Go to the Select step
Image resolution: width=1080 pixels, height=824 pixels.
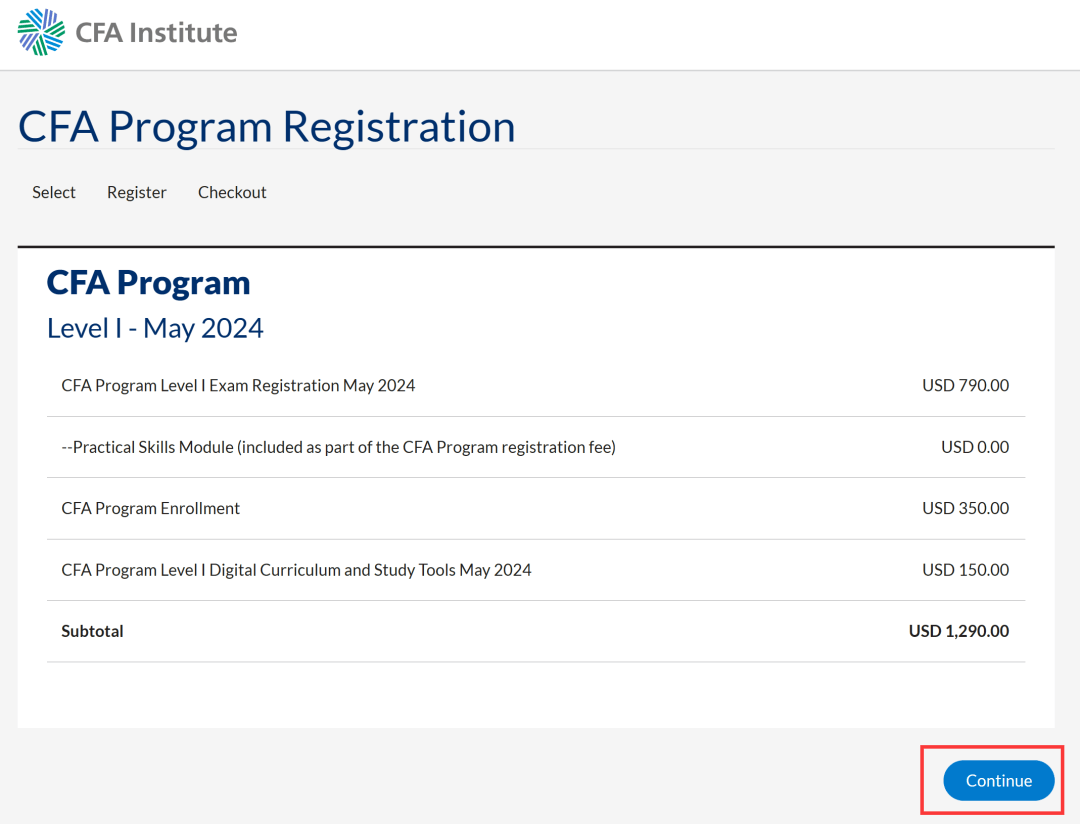coord(54,192)
